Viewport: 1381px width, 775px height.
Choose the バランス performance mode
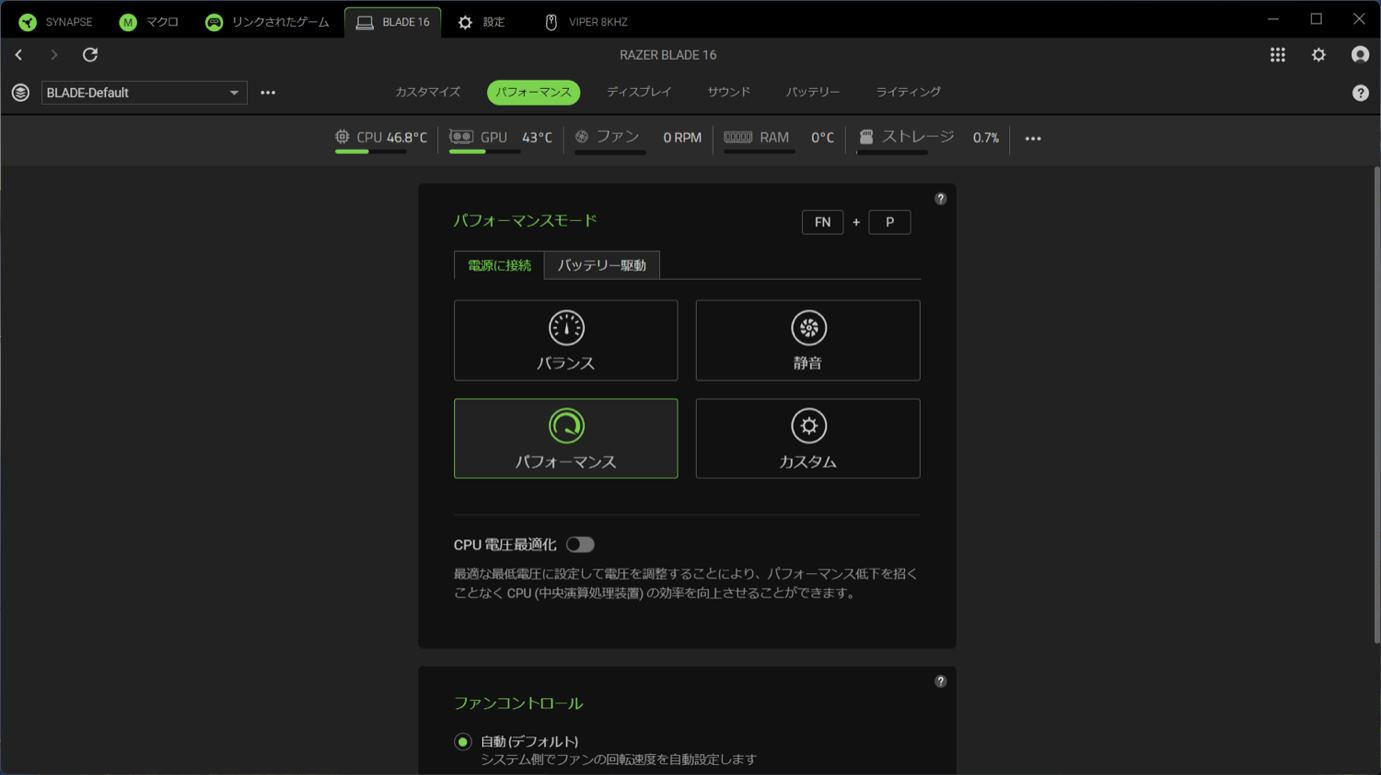tap(566, 340)
